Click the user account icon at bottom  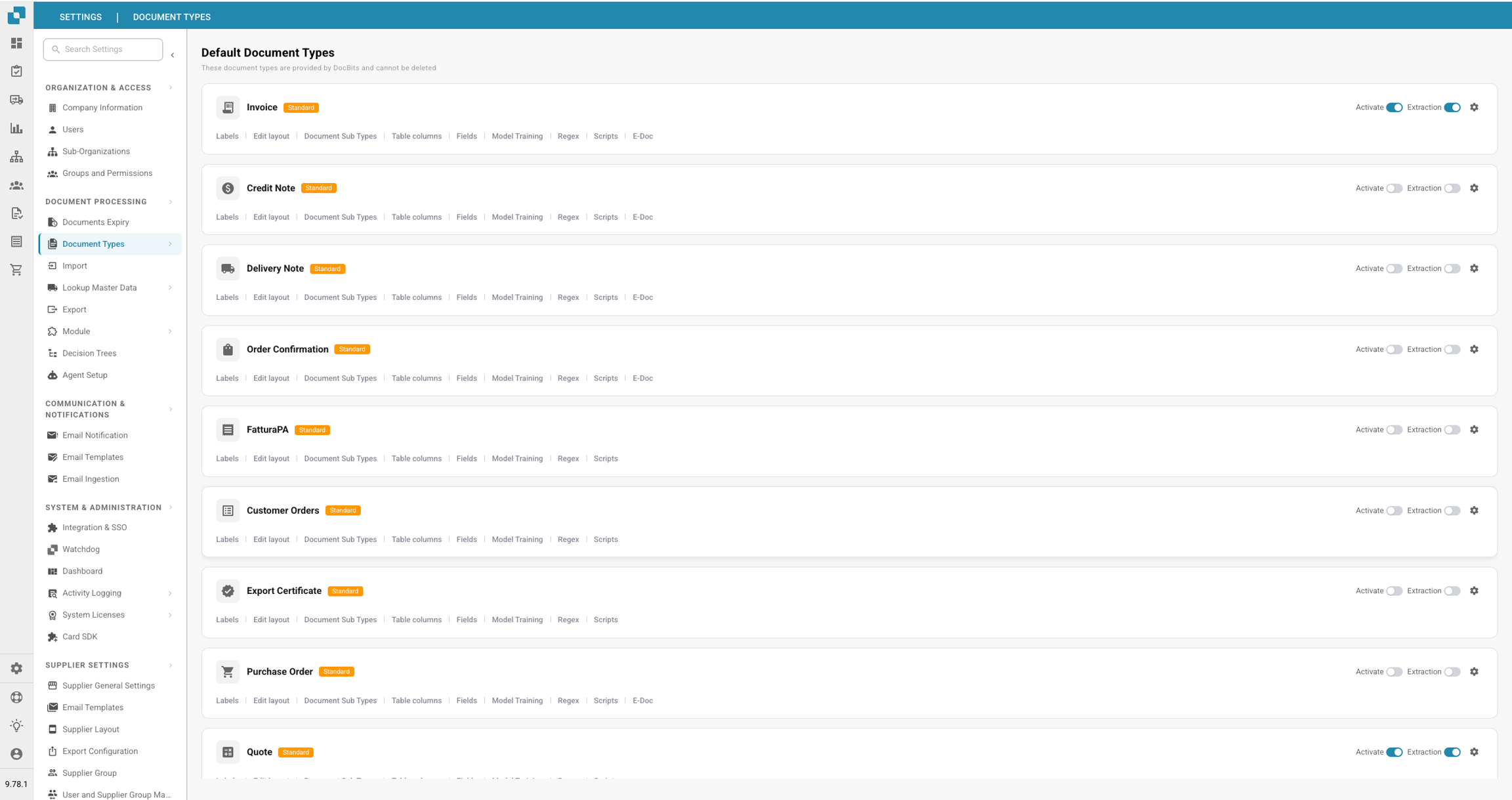tap(16, 754)
